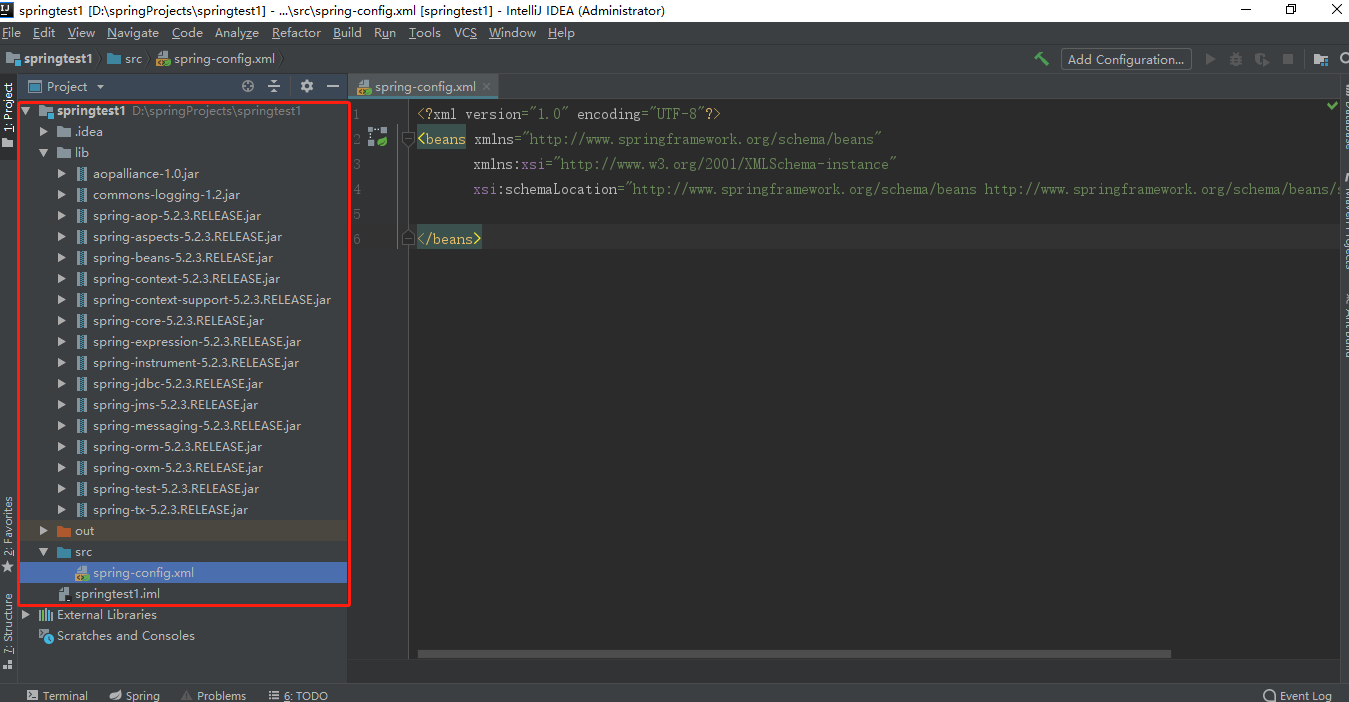Toggle the 1: Project side tool button
The width and height of the screenshot is (1349, 702).
click(8, 114)
